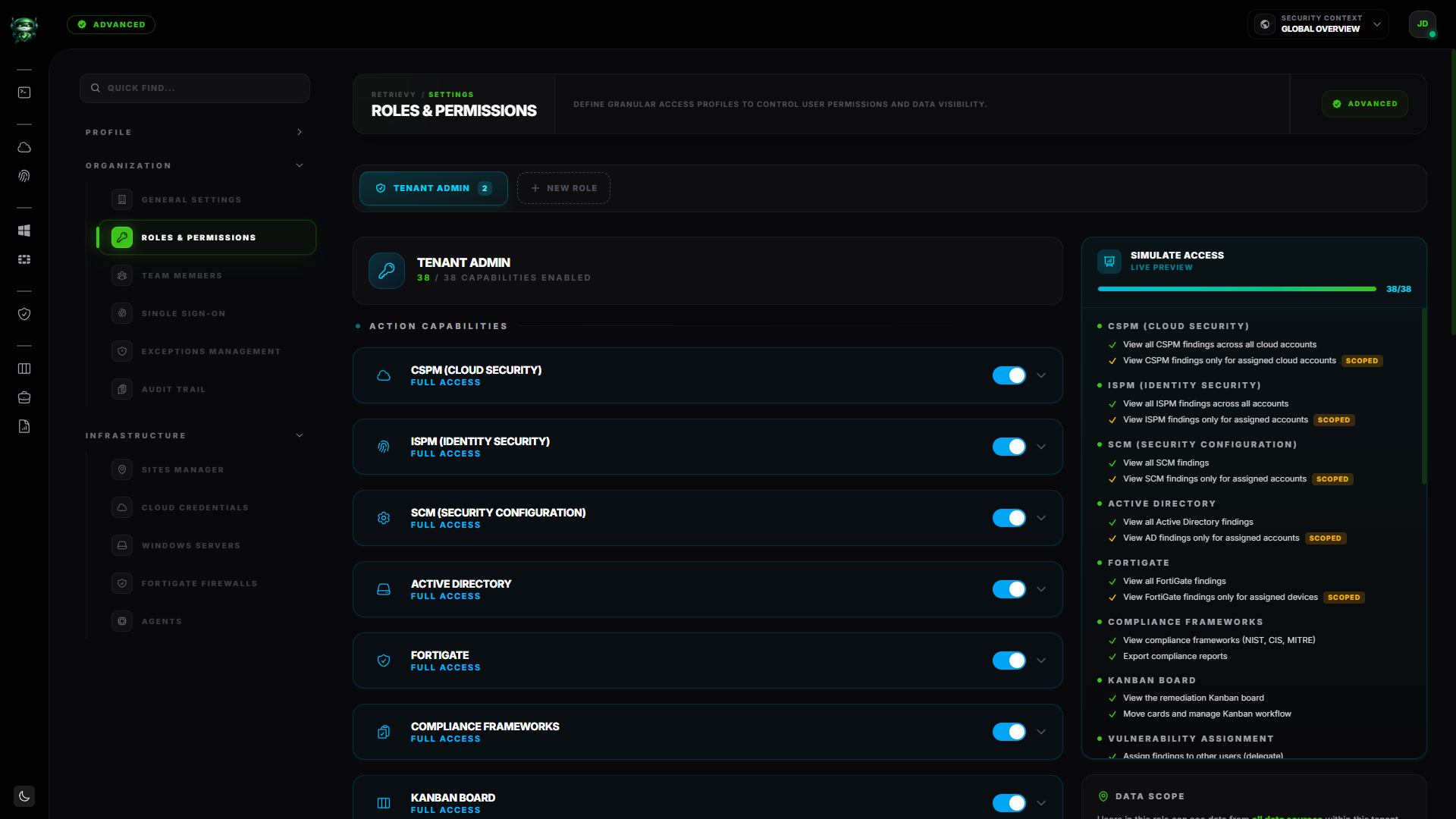
Task: Open the shield check icon in left rail
Action: coord(24,314)
